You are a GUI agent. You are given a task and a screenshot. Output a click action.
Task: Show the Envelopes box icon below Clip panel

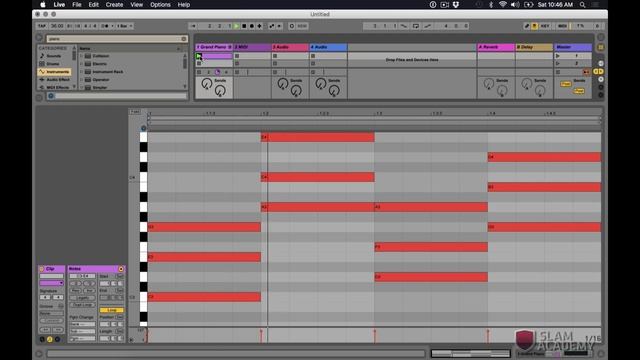tap(57, 339)
